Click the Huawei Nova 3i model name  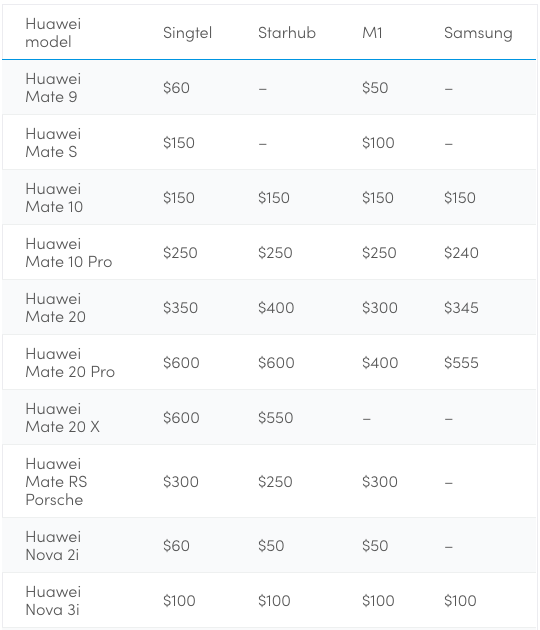53,601
